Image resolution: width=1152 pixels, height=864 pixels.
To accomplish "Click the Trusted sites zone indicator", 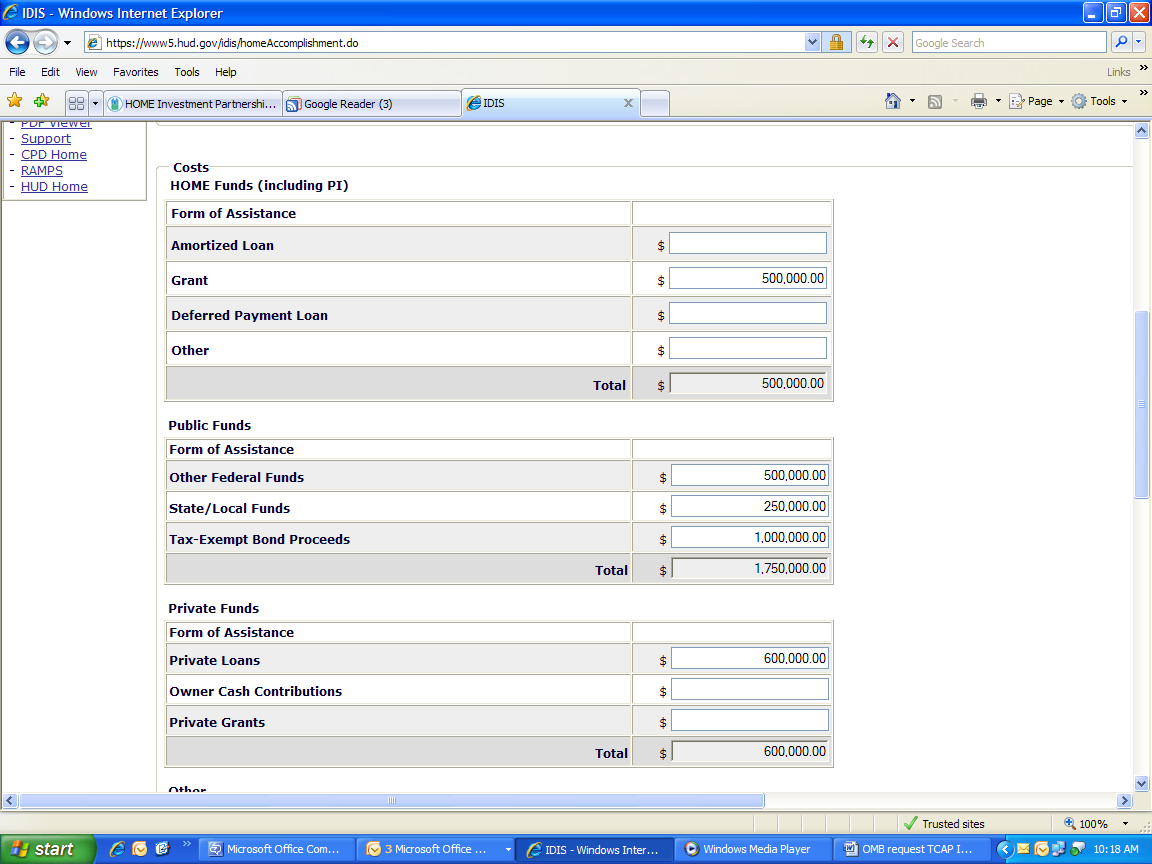I will 945,824.
